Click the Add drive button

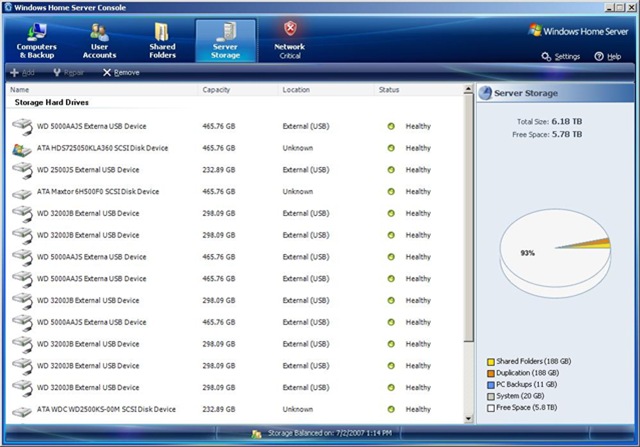point(22,73)
